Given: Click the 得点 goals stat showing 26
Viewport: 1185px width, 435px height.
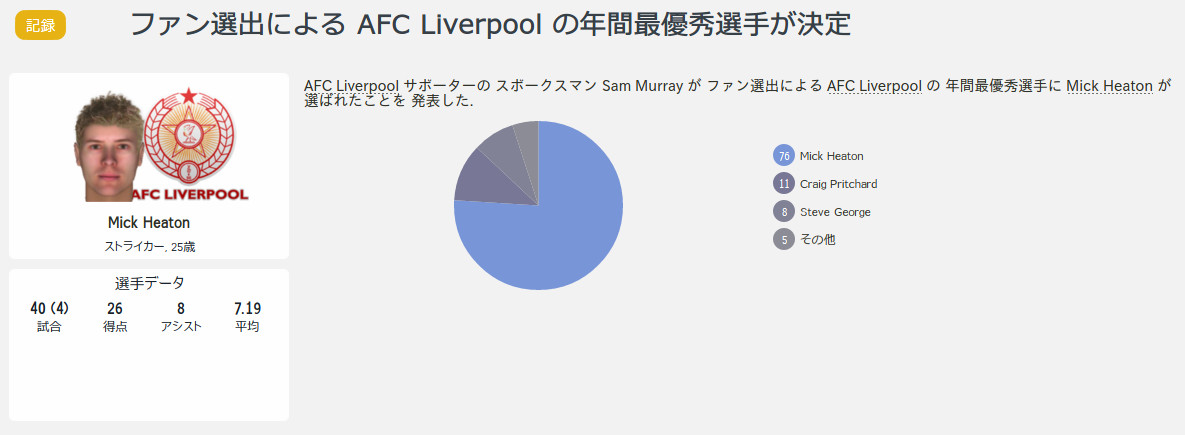Looking at the screenshot, I should (115, 316).
